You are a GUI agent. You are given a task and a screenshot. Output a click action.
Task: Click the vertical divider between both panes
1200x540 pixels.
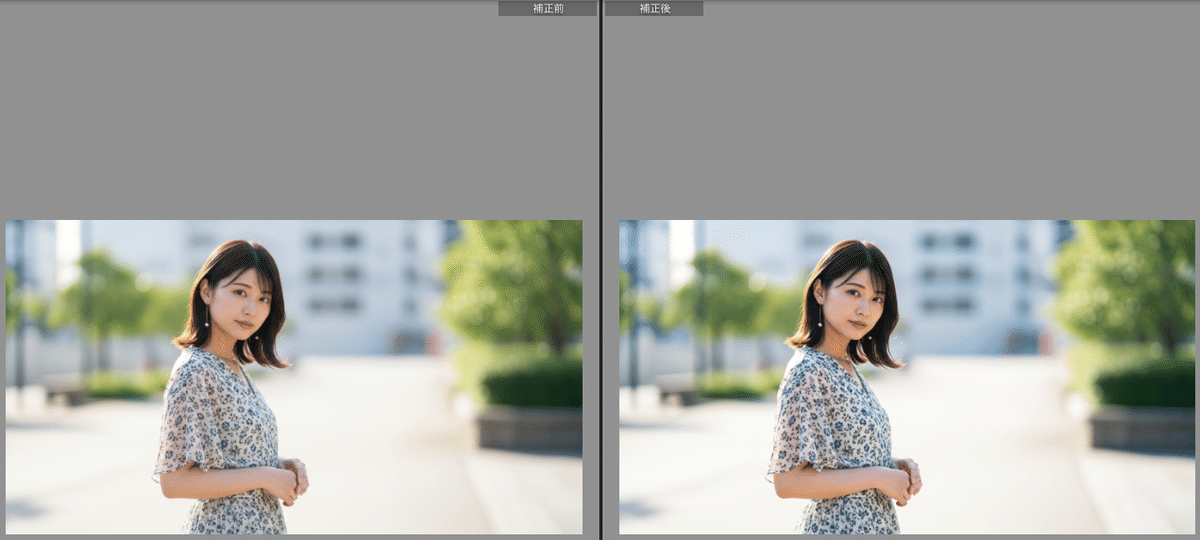(x=600, y=270)
